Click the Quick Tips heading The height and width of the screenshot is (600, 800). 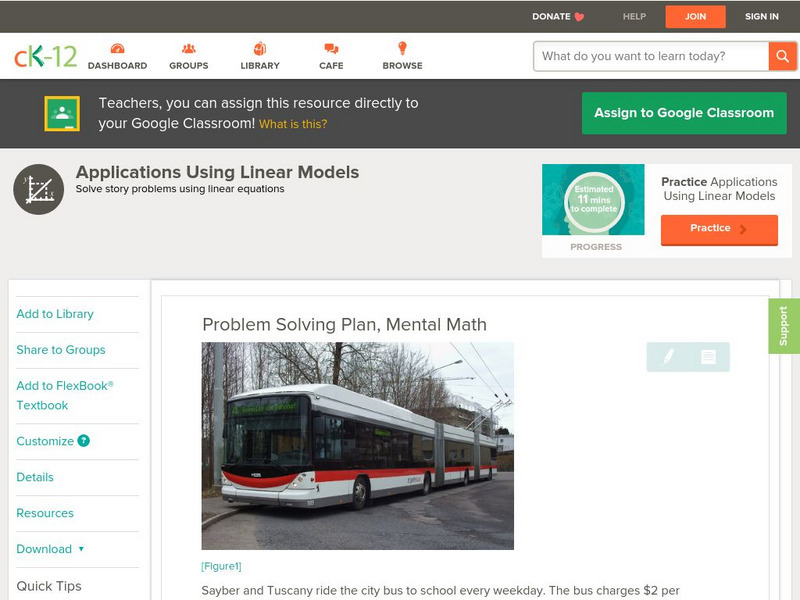click(x=49, y=586)
